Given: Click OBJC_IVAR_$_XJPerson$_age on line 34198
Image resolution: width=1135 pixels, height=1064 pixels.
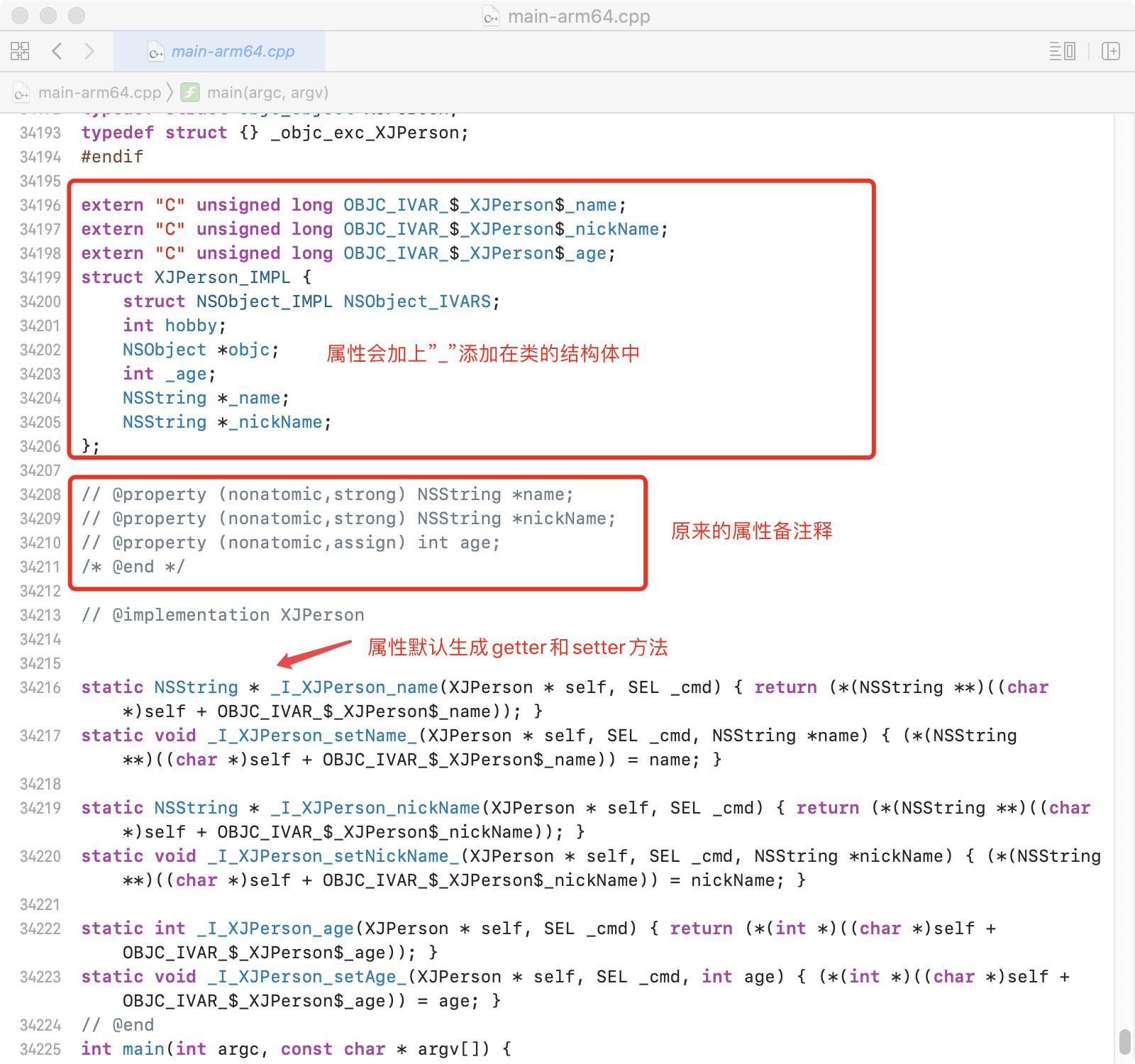Looking at the screenshot, I should (475, 253).
